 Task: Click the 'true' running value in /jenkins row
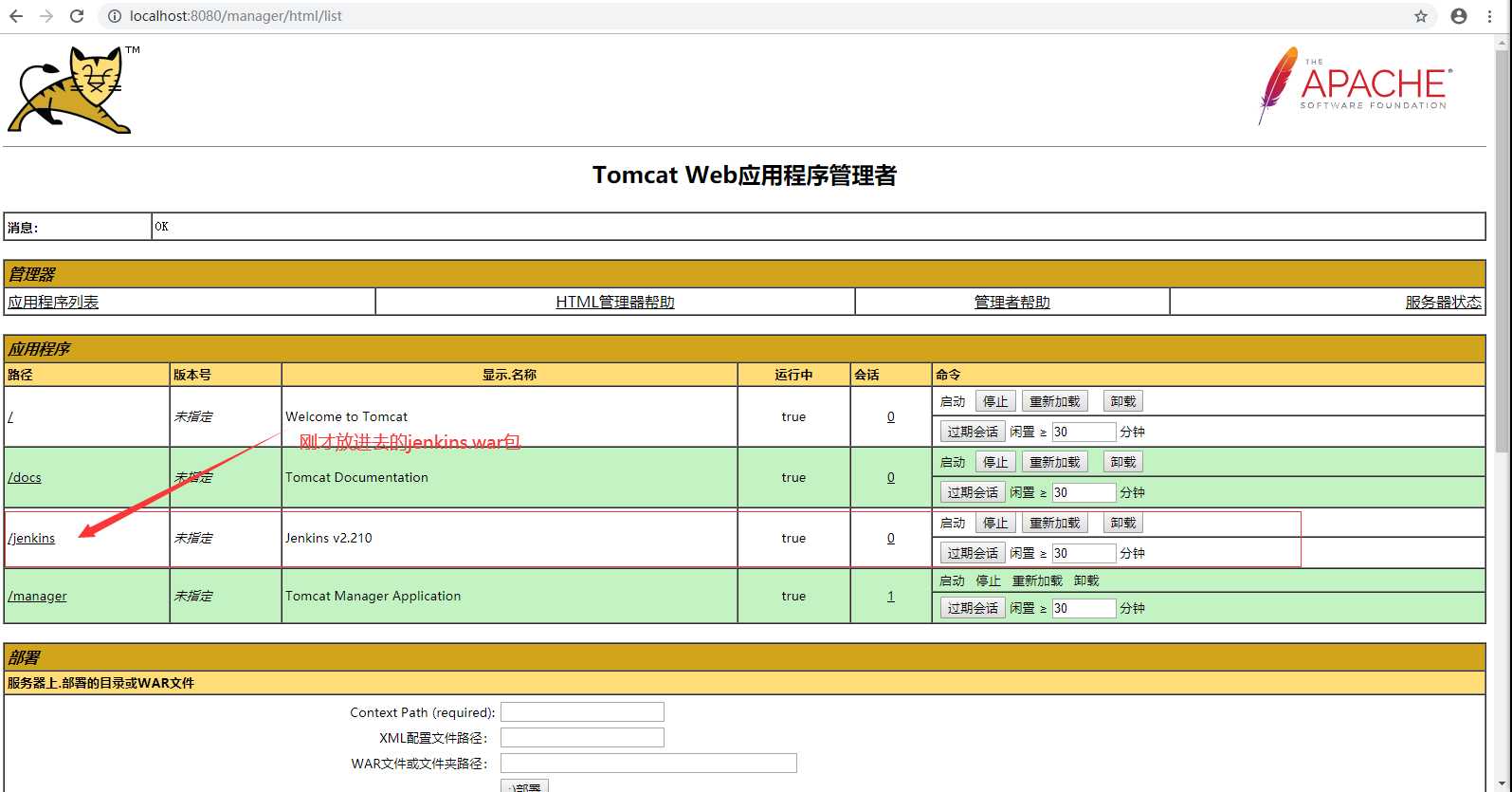click(793, 538)
